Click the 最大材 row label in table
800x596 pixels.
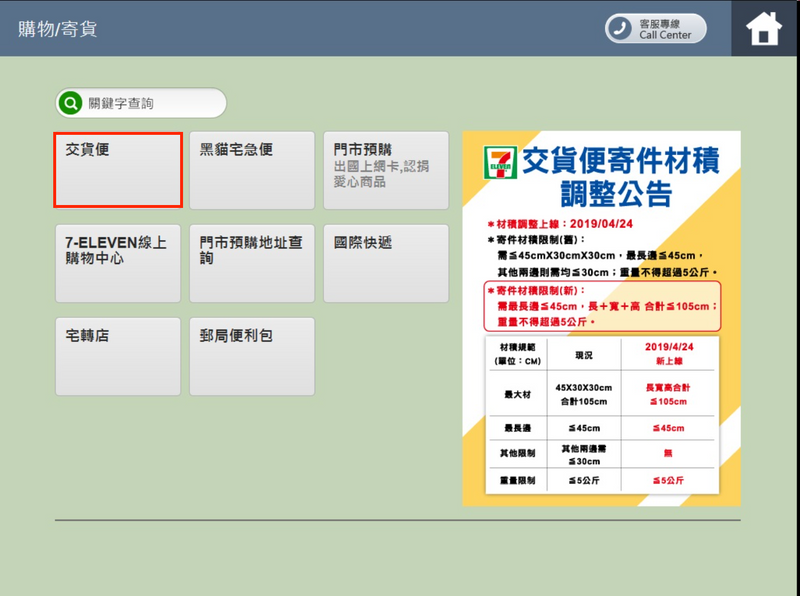[517, 394]
